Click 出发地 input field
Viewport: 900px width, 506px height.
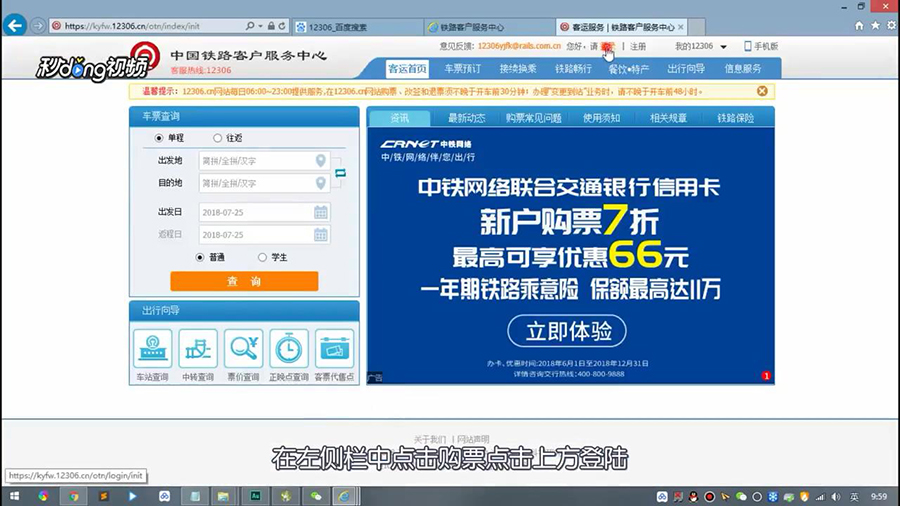264,161
